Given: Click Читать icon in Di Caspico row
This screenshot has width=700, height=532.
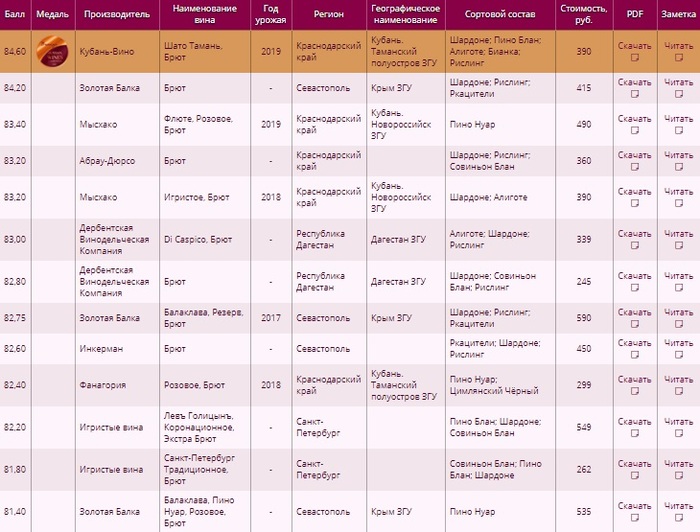Looking at the screenshot, I should [679, 245].
